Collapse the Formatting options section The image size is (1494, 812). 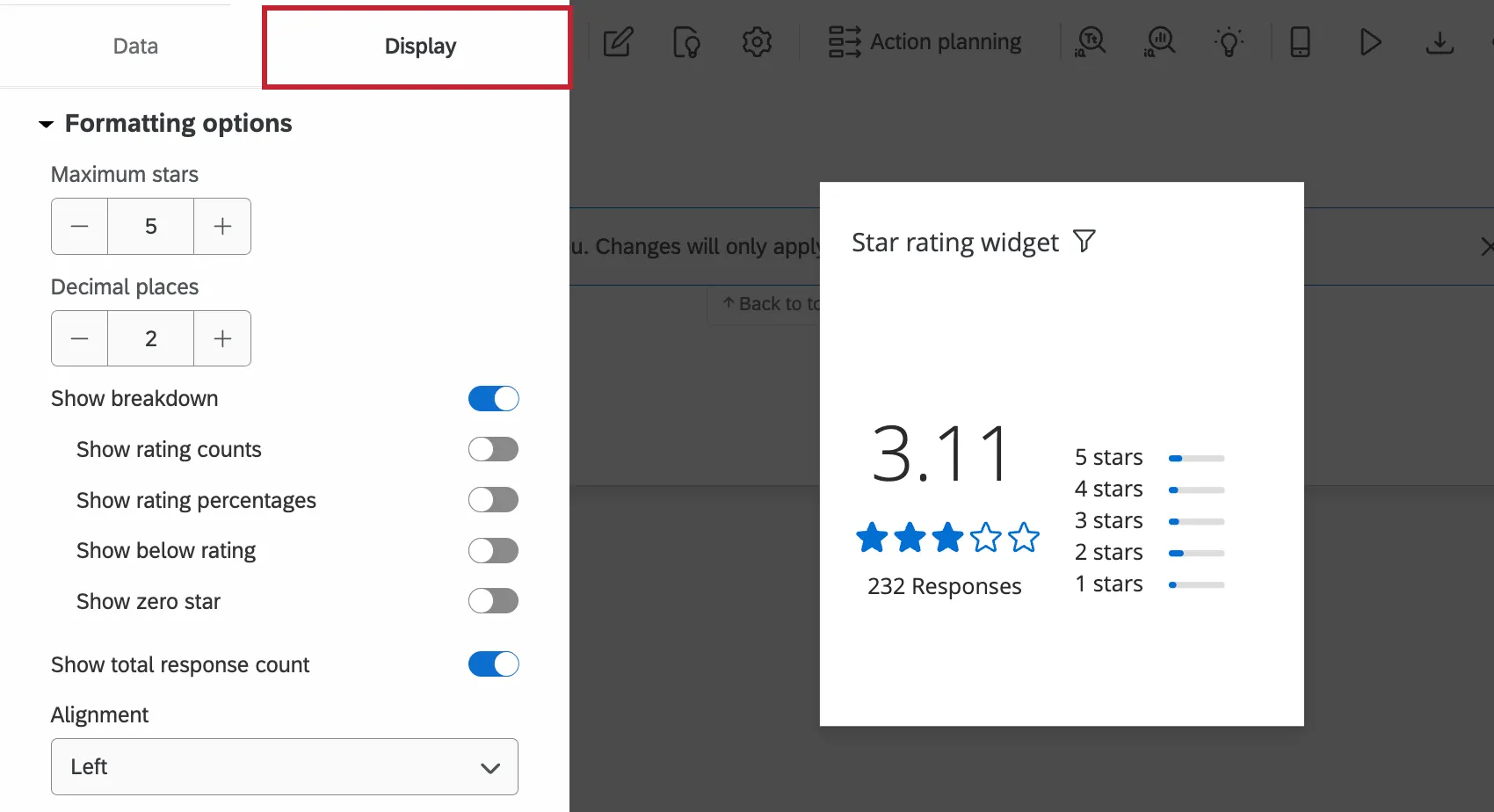(x=47, y=124)
